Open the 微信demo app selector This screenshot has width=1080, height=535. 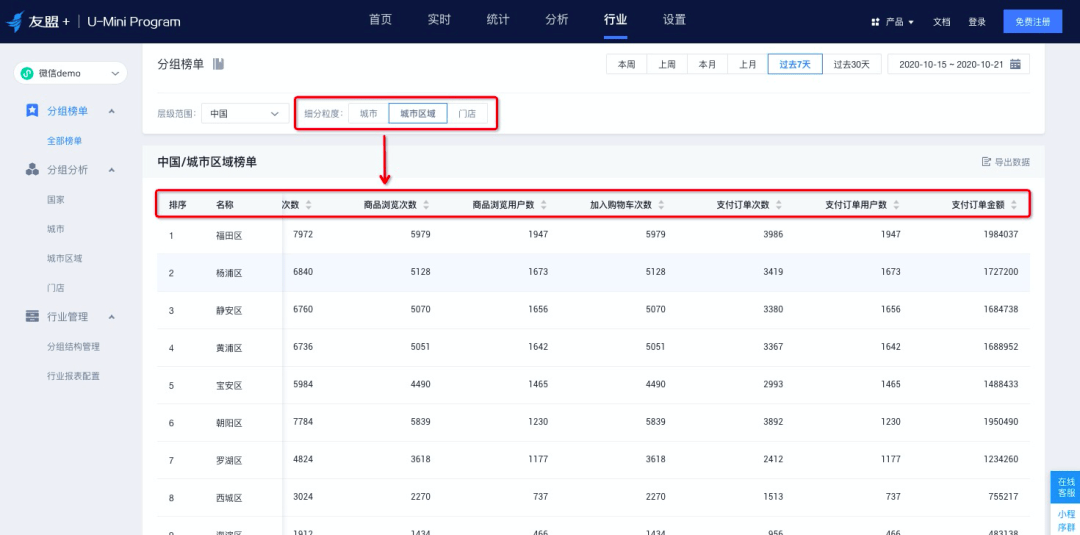tap(70, 73)
